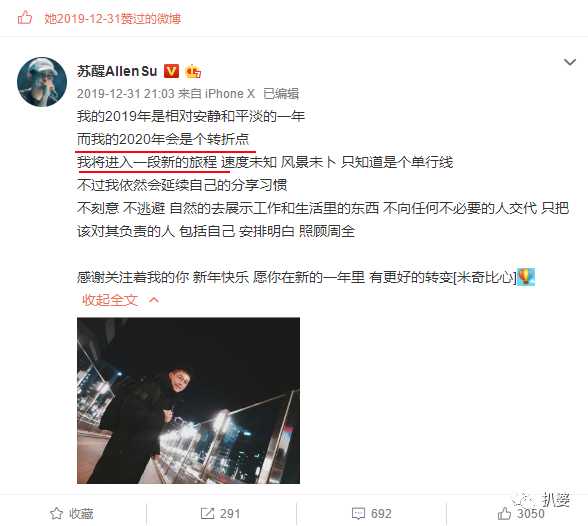588x526 pixels.
Task: Click the comment bubble icon
Action: [358, 513]
